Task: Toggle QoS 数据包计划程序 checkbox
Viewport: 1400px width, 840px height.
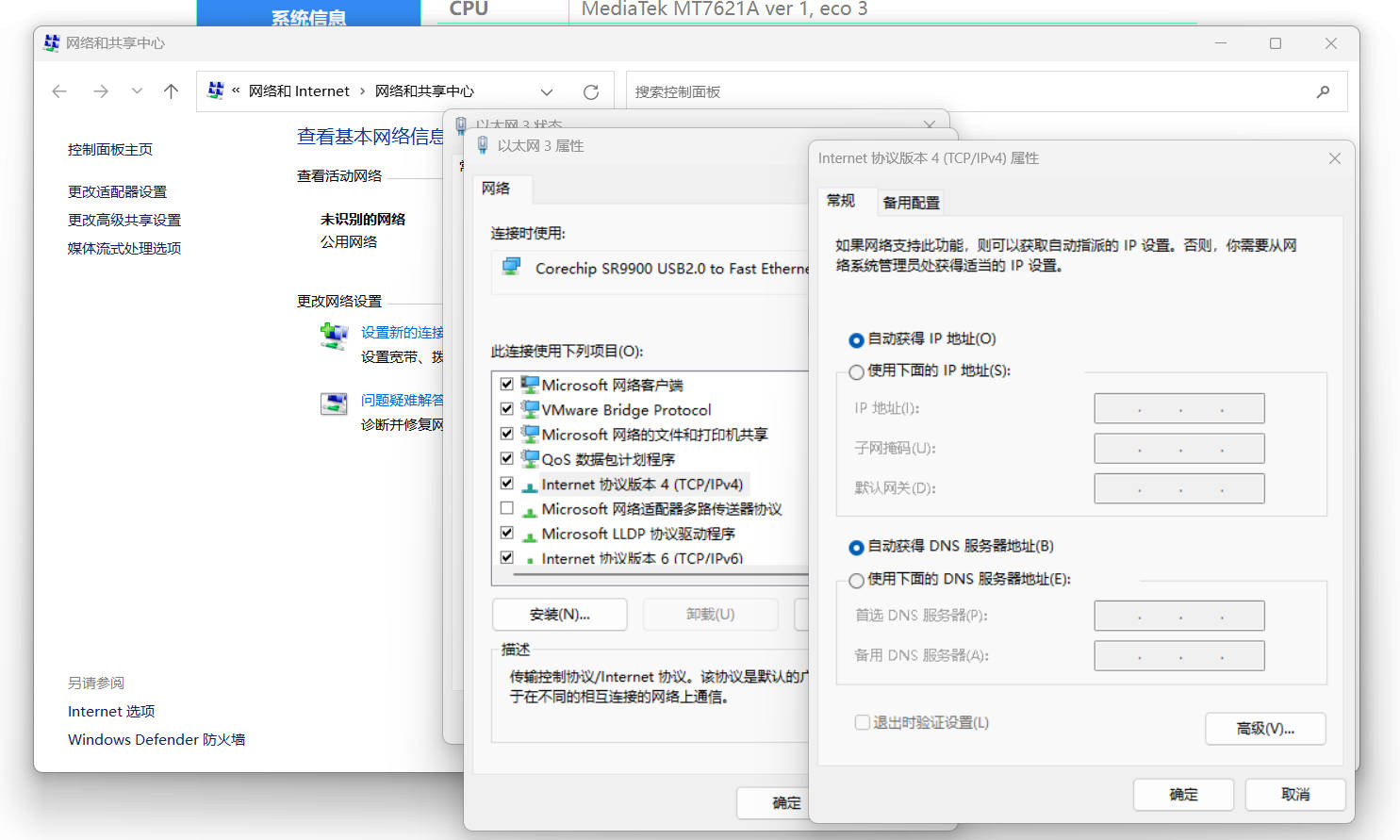Action: click(x=506, y=457)
